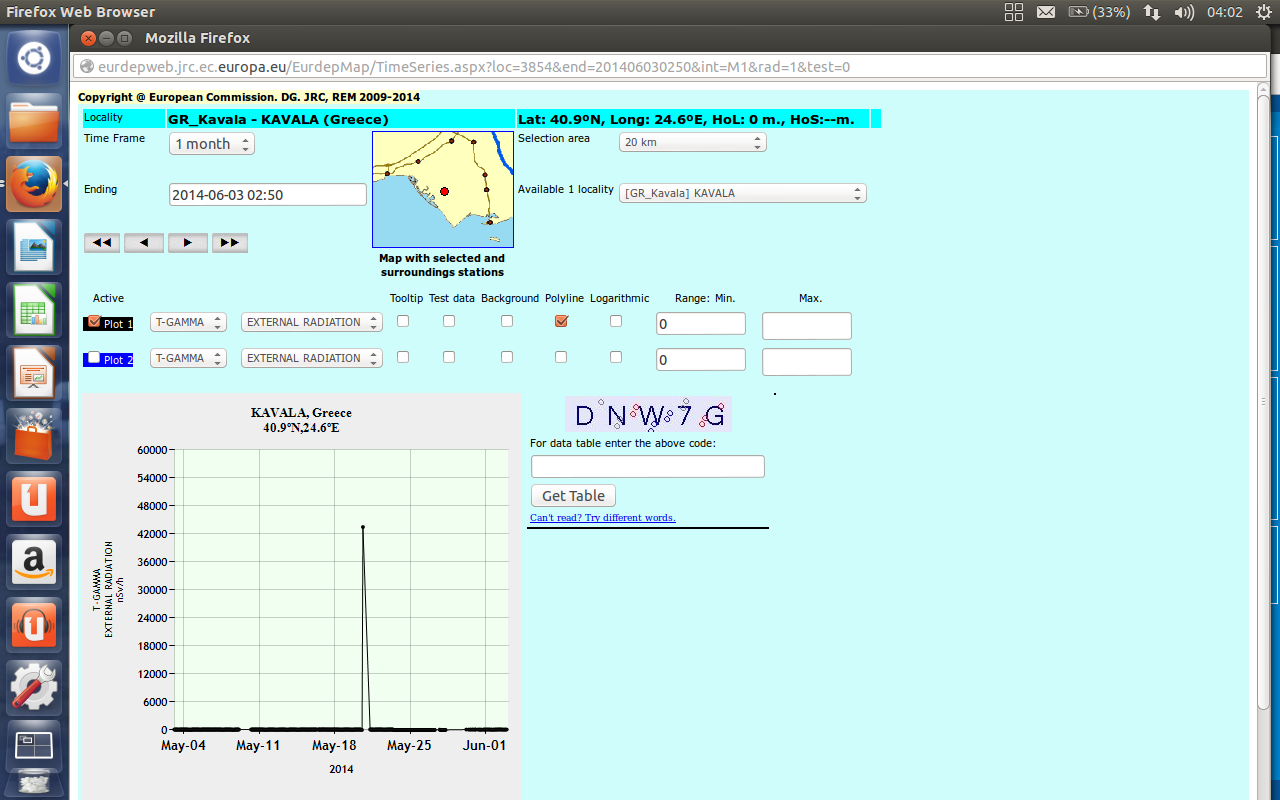Expand the Selection area 20 km dropdown

(692, 142)
